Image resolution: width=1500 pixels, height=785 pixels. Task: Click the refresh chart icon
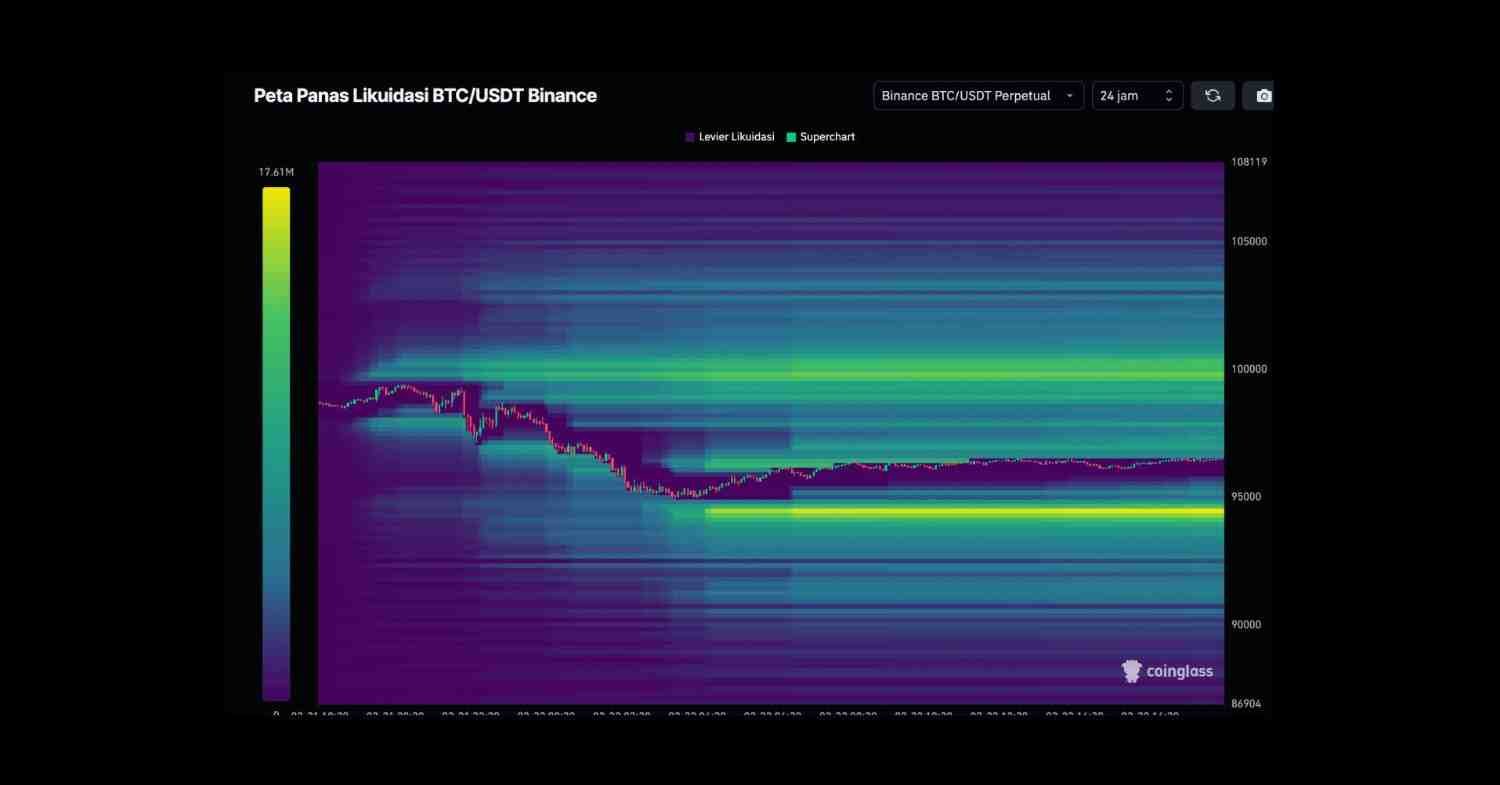1213,96
